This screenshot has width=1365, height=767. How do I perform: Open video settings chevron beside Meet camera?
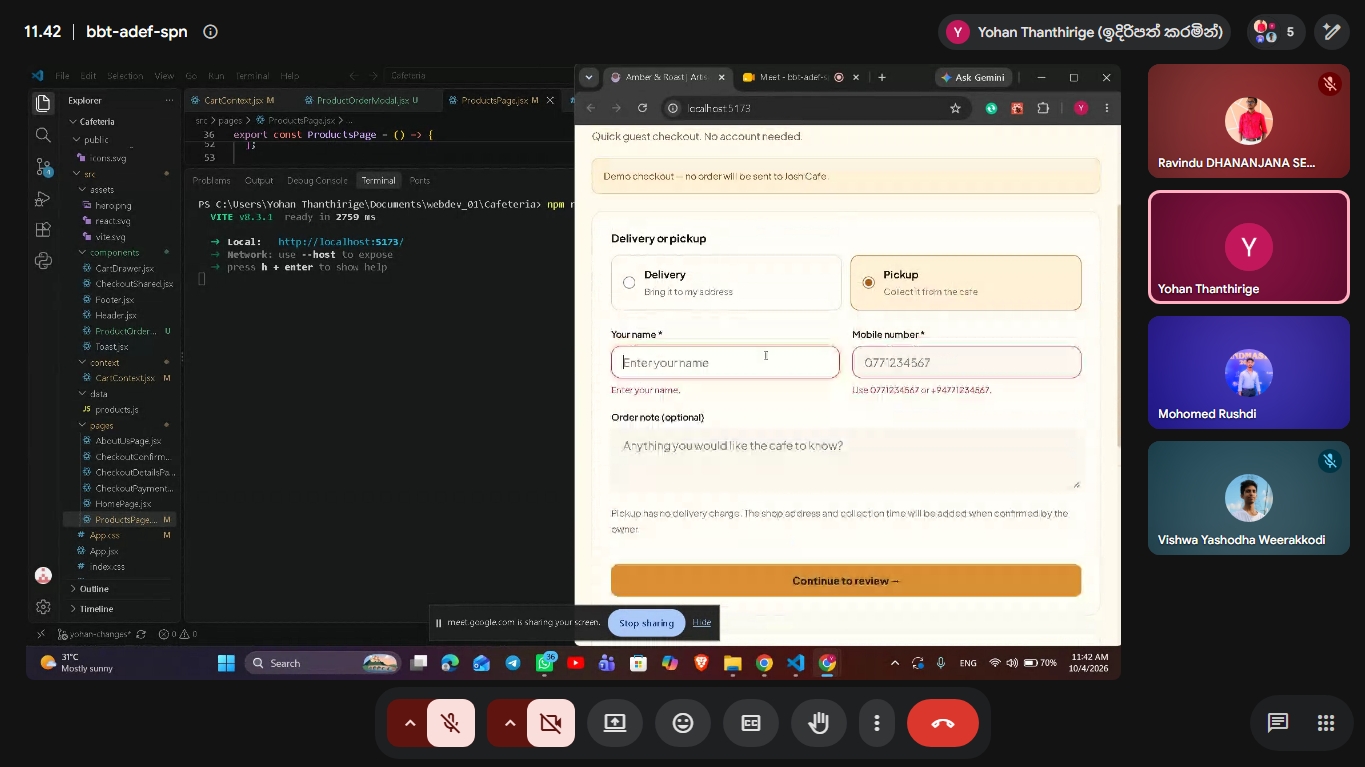pos(509,723)
